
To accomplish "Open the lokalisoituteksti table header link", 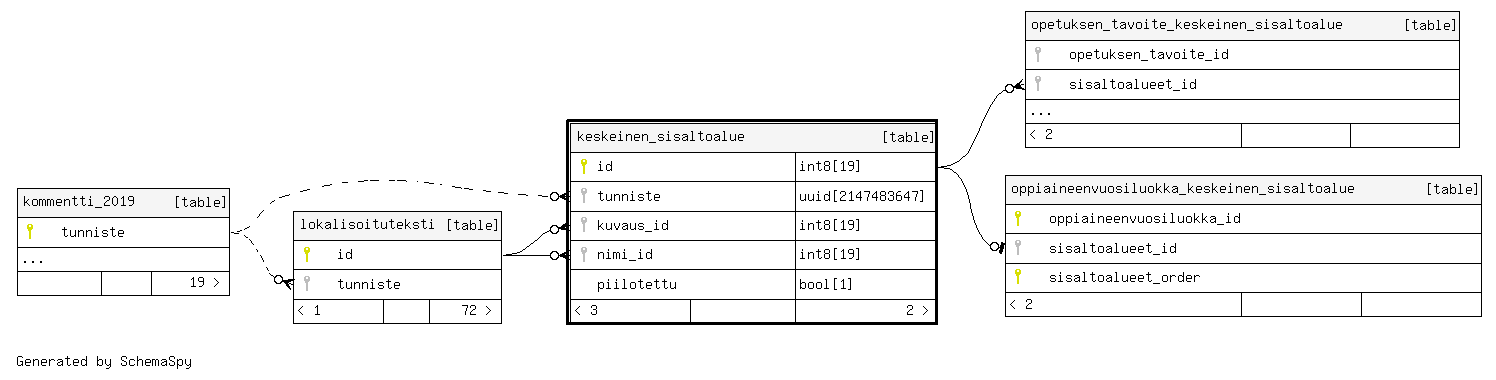I will click(x=397, y=225).
